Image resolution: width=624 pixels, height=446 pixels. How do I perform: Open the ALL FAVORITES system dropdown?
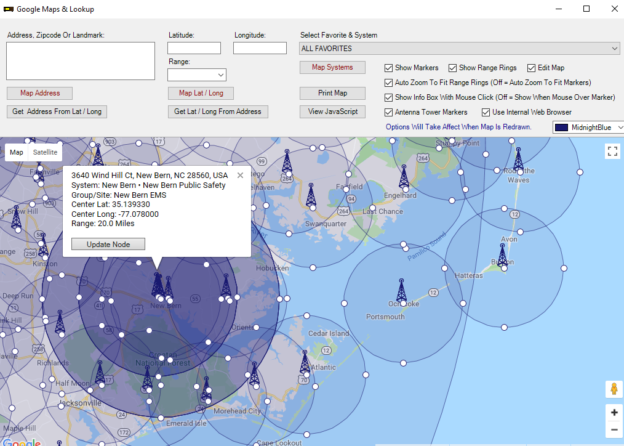tap(460, 48)
